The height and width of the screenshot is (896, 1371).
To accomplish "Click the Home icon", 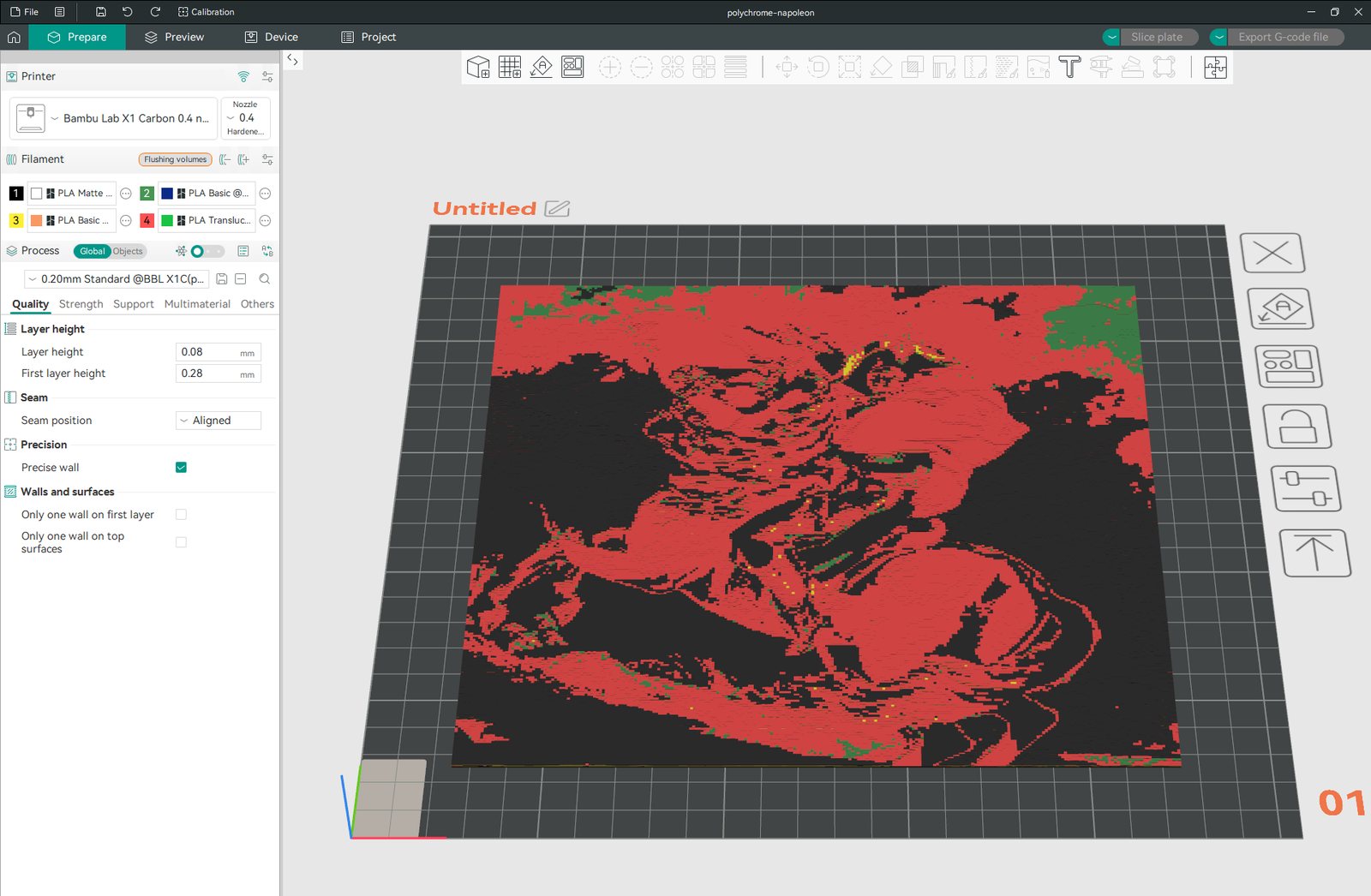I will tap(14, 37).
